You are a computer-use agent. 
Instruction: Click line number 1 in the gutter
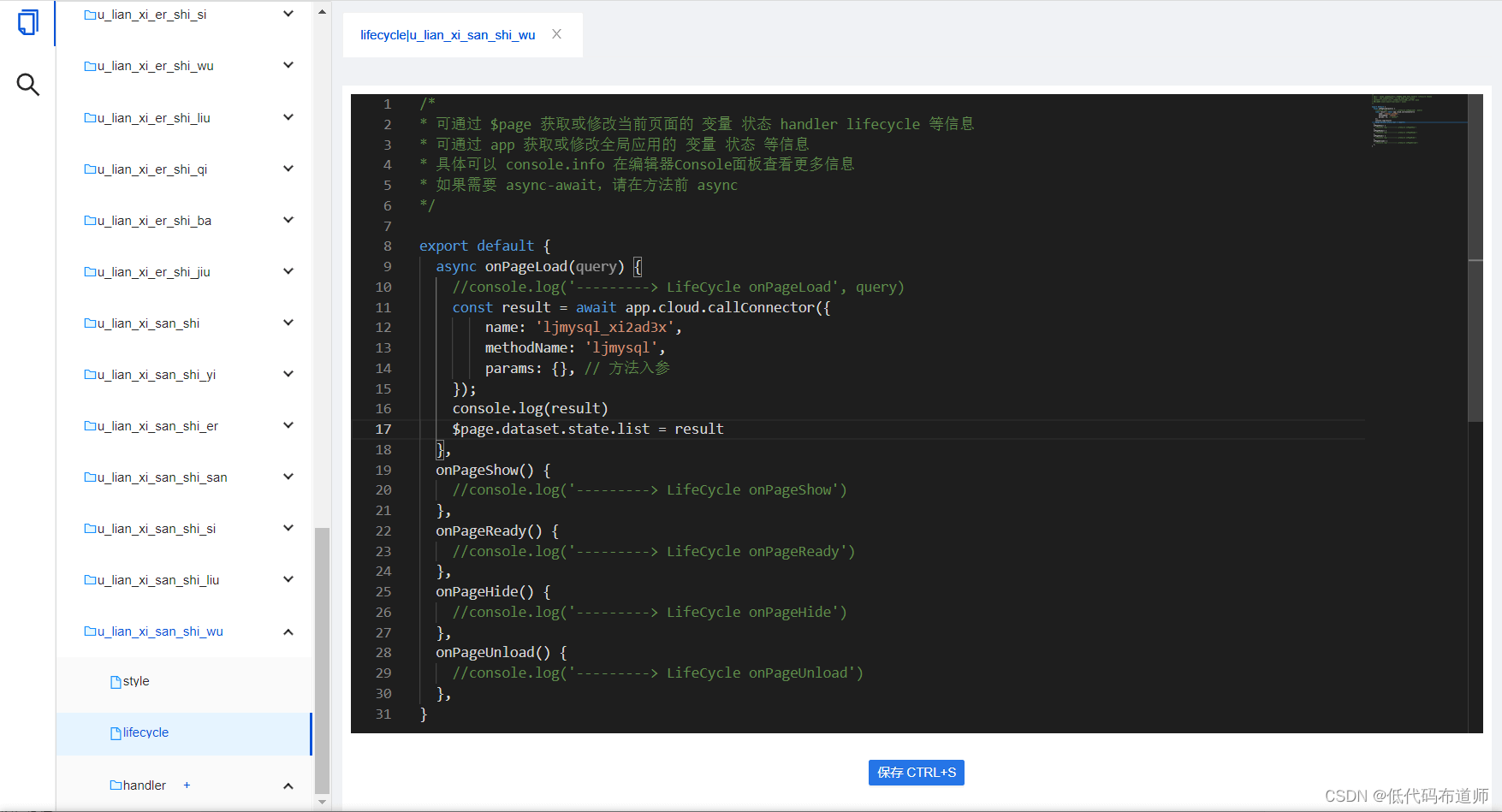coord(387,104)
